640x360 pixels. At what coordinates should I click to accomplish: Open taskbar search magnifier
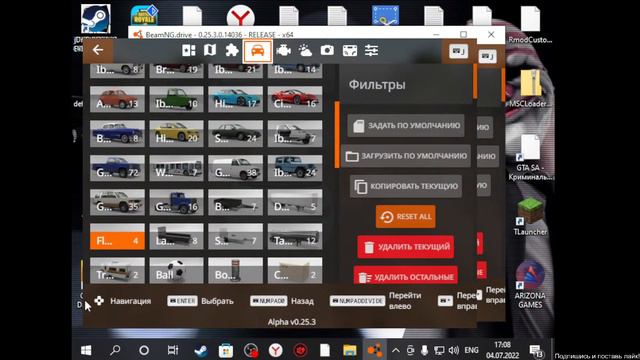click(116, 350)
